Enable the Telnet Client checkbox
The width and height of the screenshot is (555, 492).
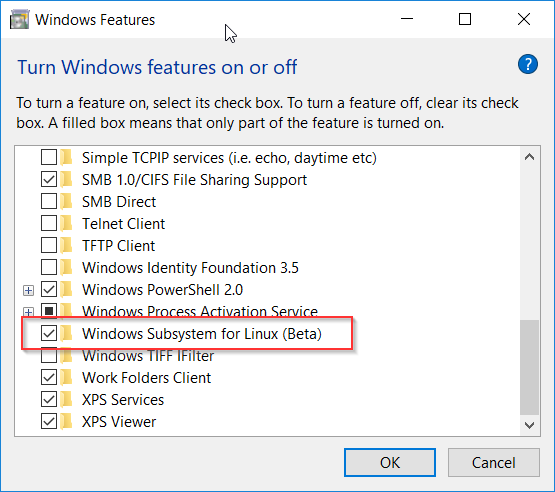click(x=49, y=224)
